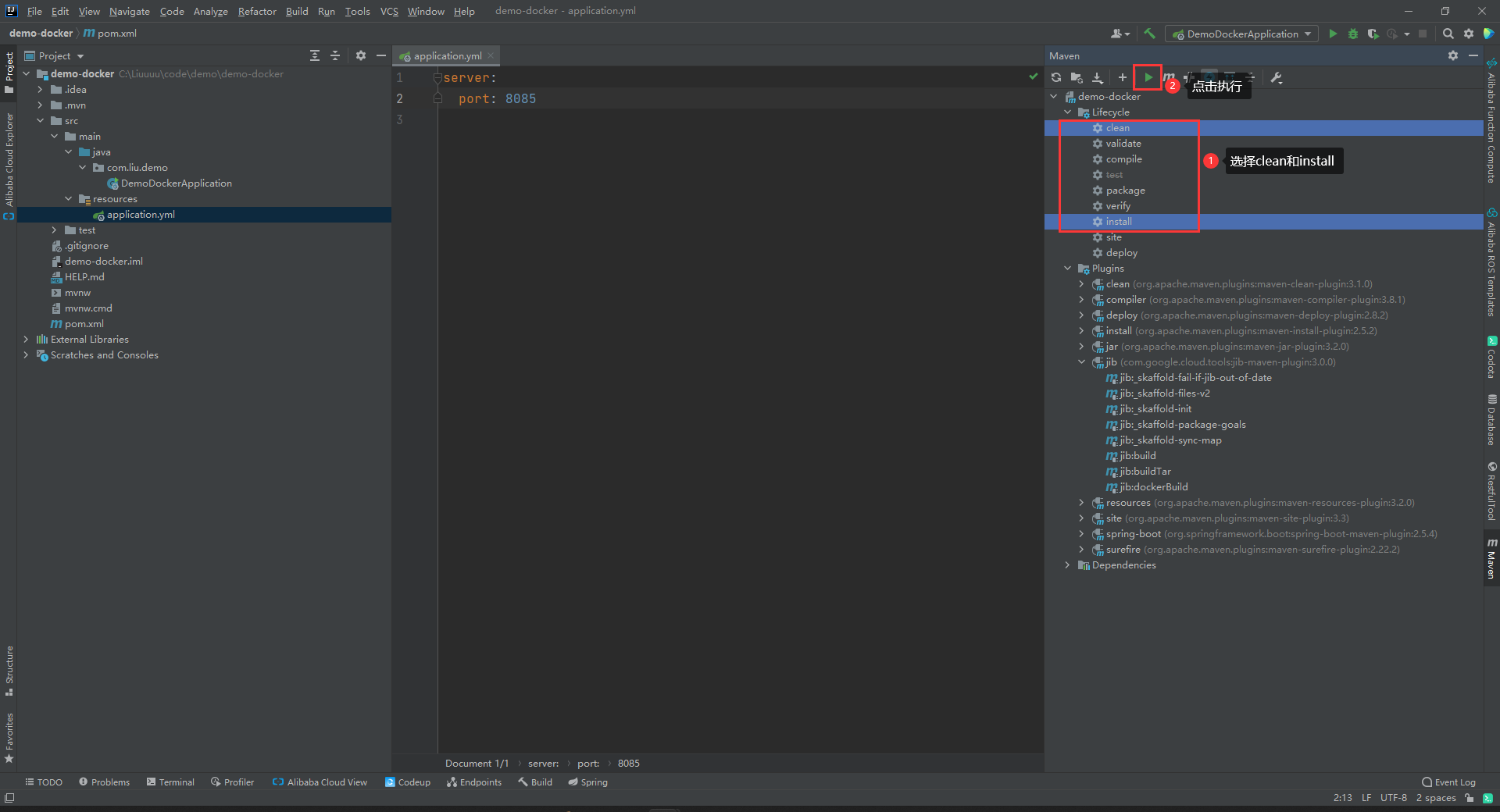Open the Endpoints tool window

(474, 782)
